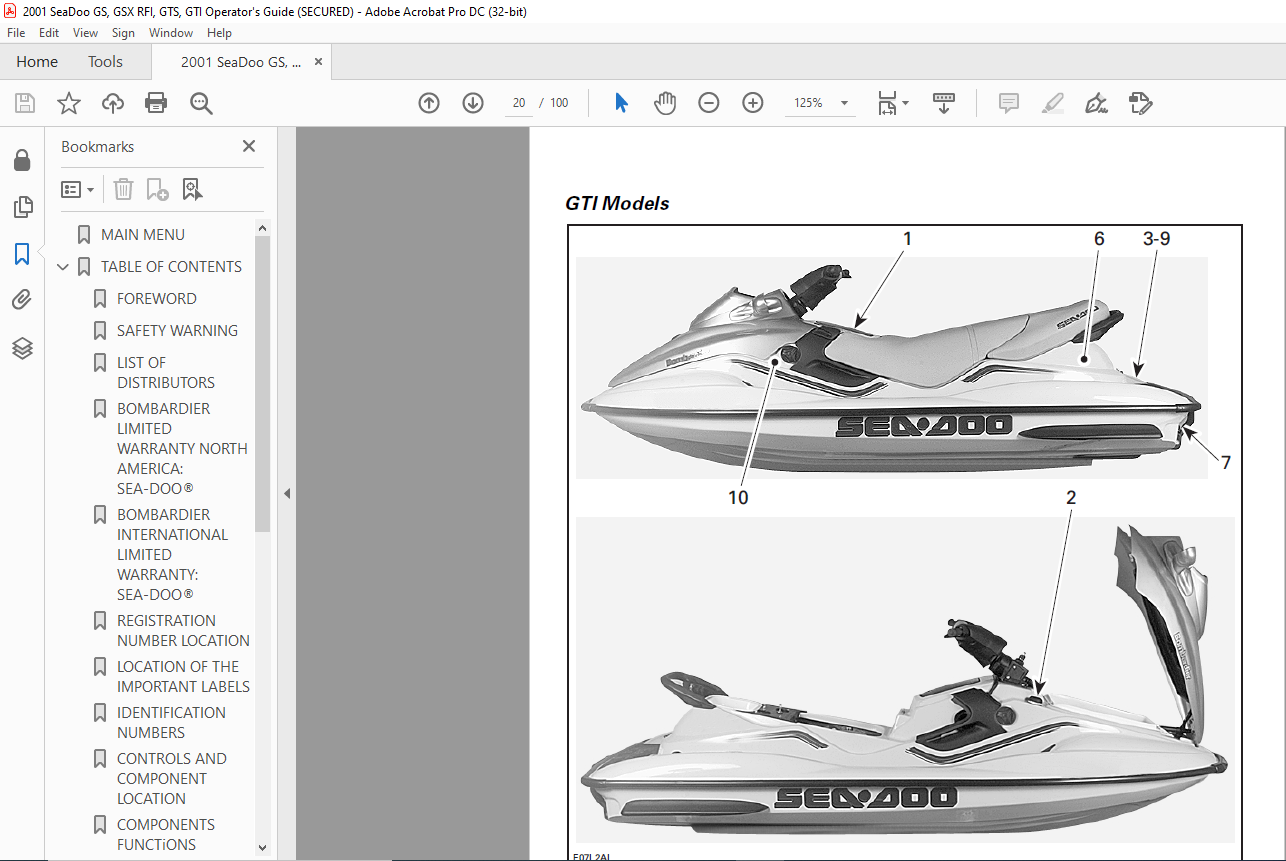Open the Edit menu
This screenshot has width=1286, height=861.
click(x=49, y=33)
